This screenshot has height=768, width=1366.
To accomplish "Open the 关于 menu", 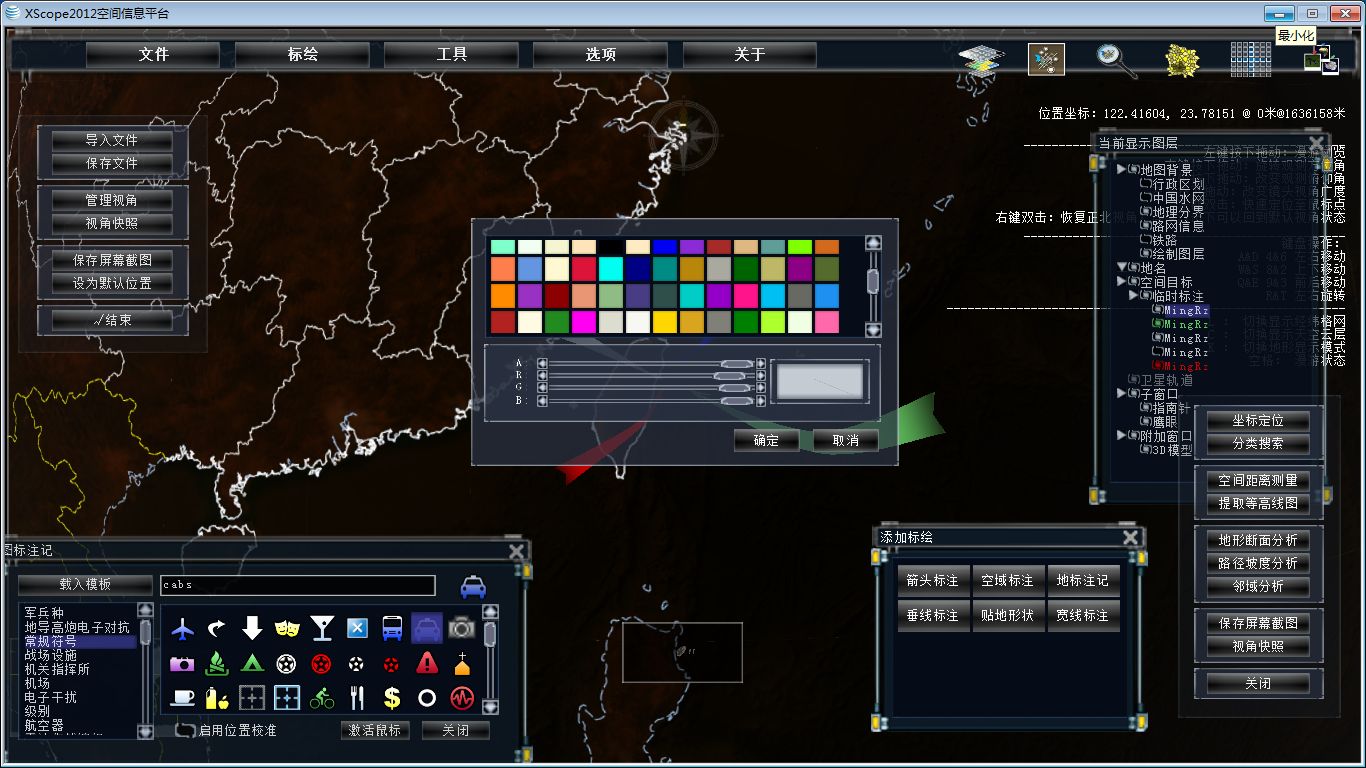I will (749, 55).
